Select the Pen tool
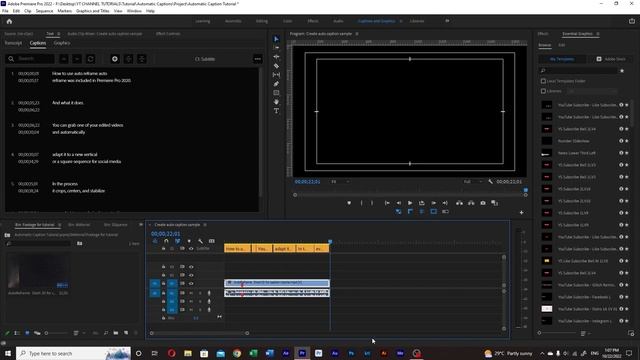Viewport: 640px width, 360px height. [x=276, y=84]
